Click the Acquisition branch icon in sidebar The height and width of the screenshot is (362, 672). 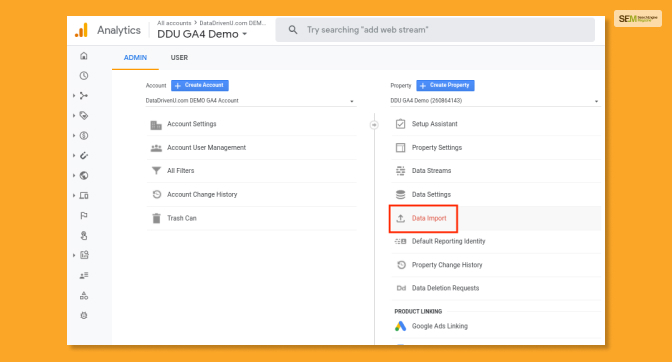pyautogui.click(x=84, y=96)
